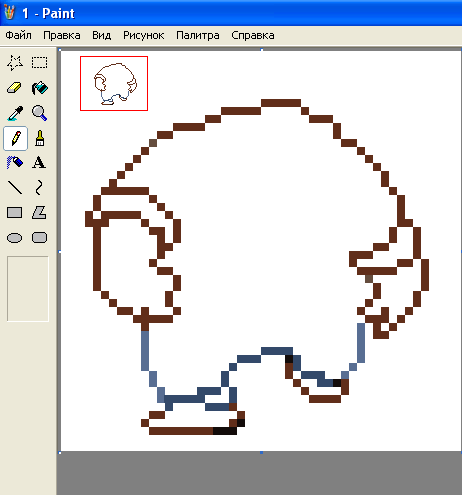The width and height of the screenshot is (462, 495).
Task: Choose the rectangular Select tool
Action: tap(40, 63)
